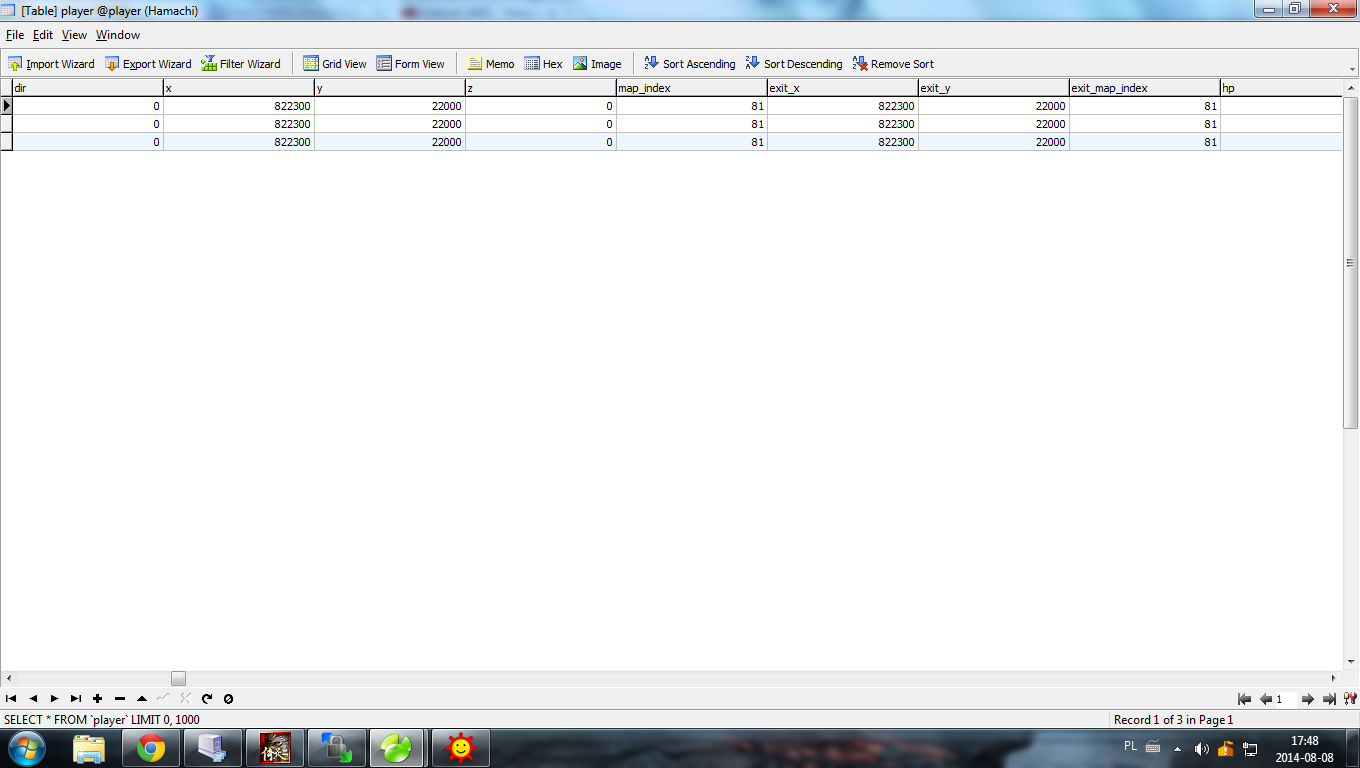This screenshot has height=768, width=1360.
Task: Open Windows Explorer from taskbar
Action: tap(89, 748)
